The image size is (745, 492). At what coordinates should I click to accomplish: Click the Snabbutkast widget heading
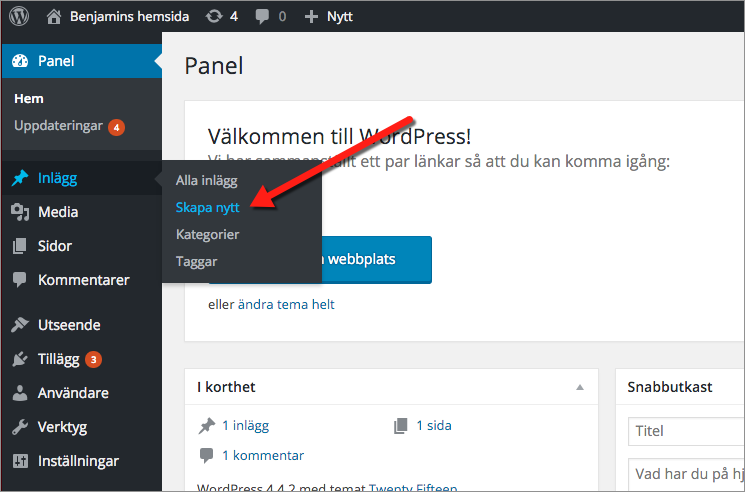[669, 387]
